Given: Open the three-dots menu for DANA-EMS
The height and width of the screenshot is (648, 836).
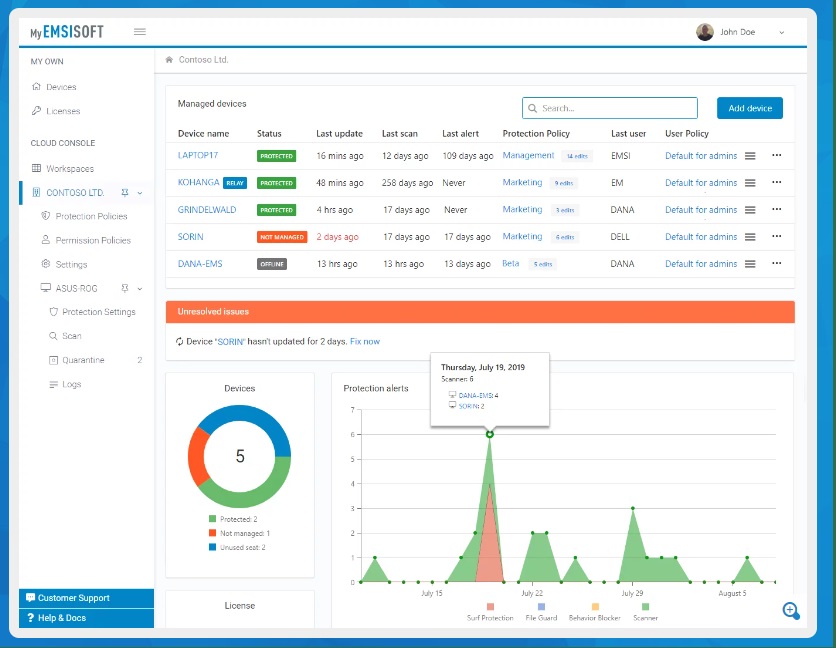Looking at the screenshot, I should point(777,263).
